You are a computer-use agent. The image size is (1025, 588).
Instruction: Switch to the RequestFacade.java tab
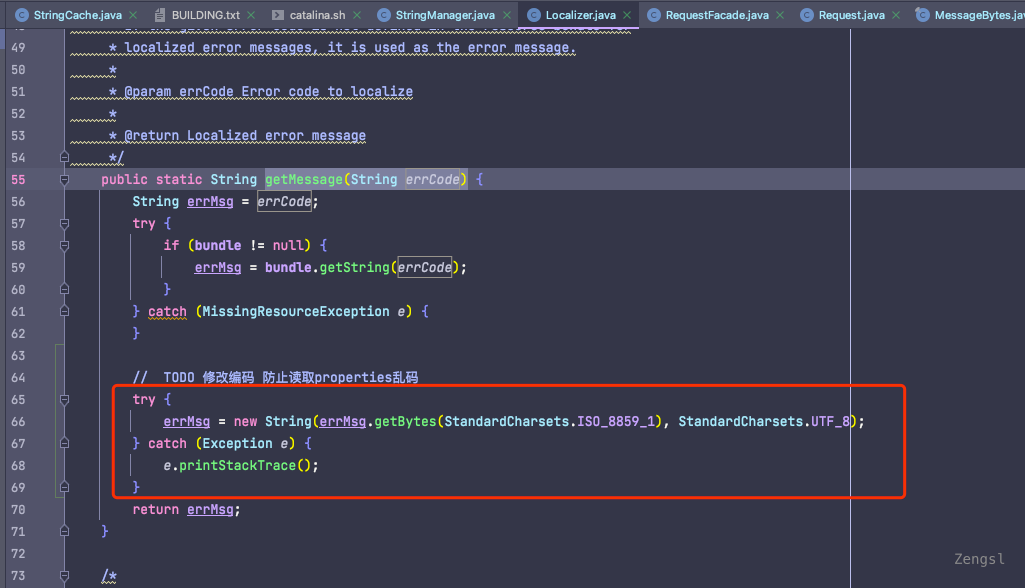click(x=716, y=16)
